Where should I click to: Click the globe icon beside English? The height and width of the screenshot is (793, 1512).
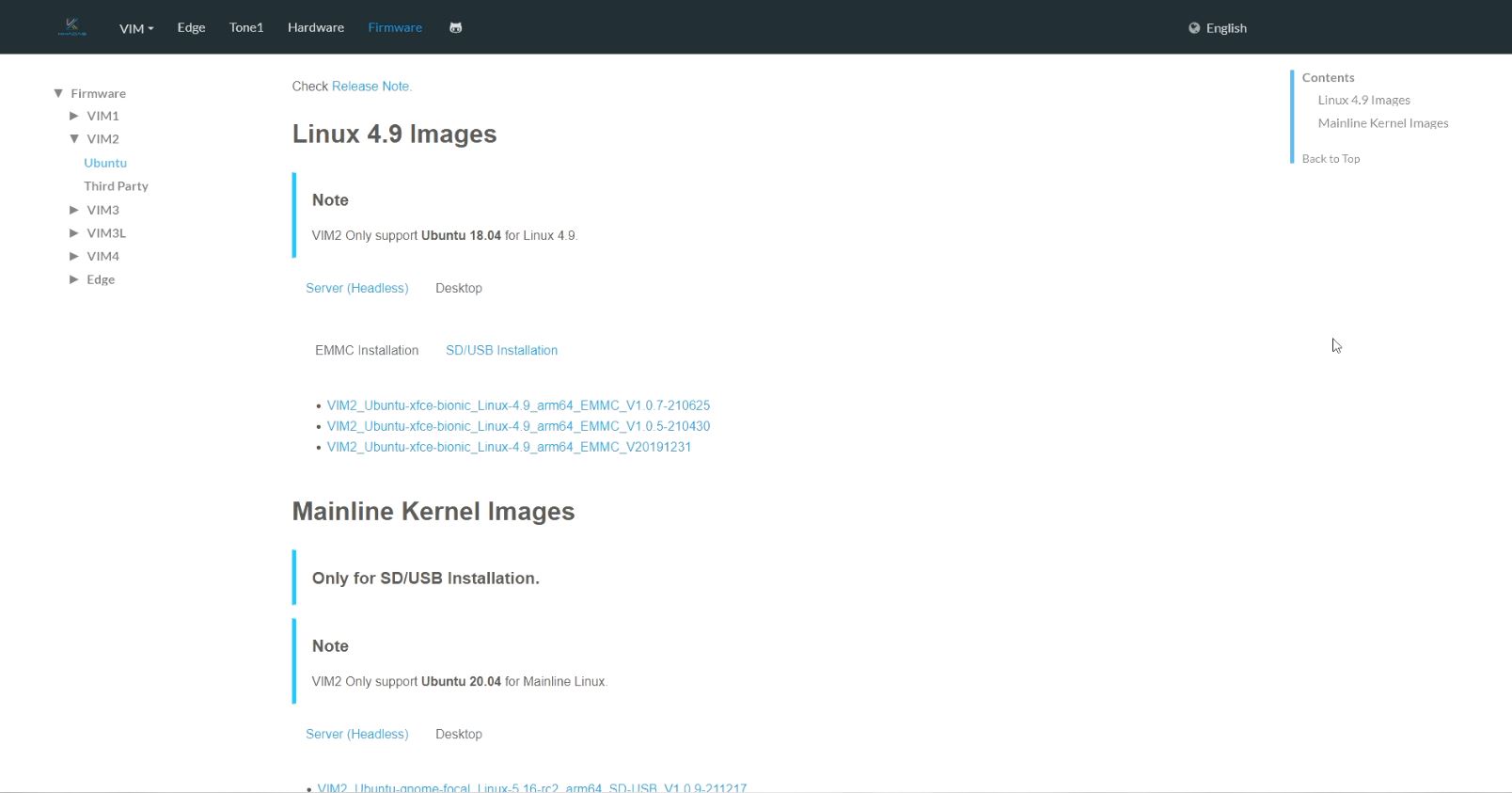coord(1194,28)
